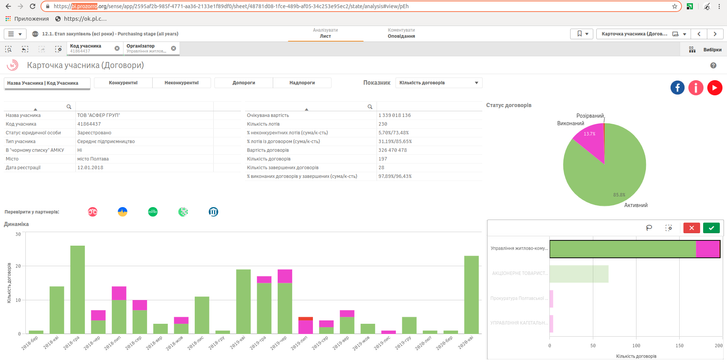727x363 pixels.
Task: Open the selections tool grid icon
Action: 692,49
